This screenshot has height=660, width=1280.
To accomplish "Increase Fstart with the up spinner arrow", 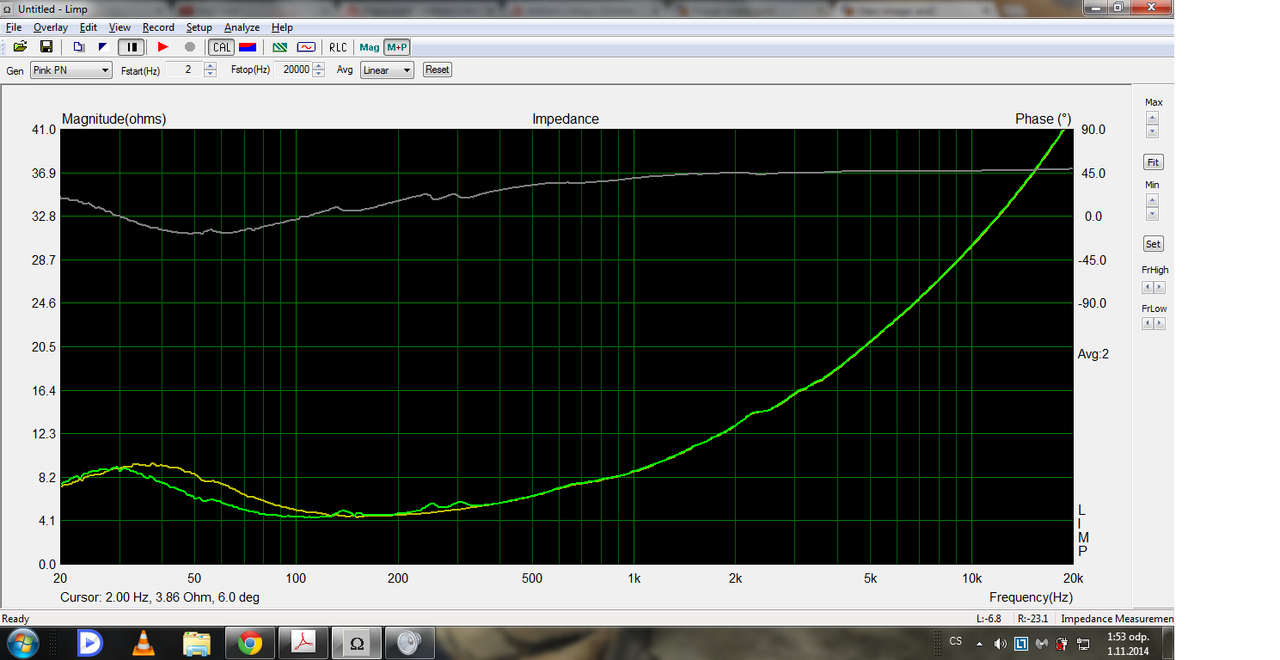I will 210,66.
